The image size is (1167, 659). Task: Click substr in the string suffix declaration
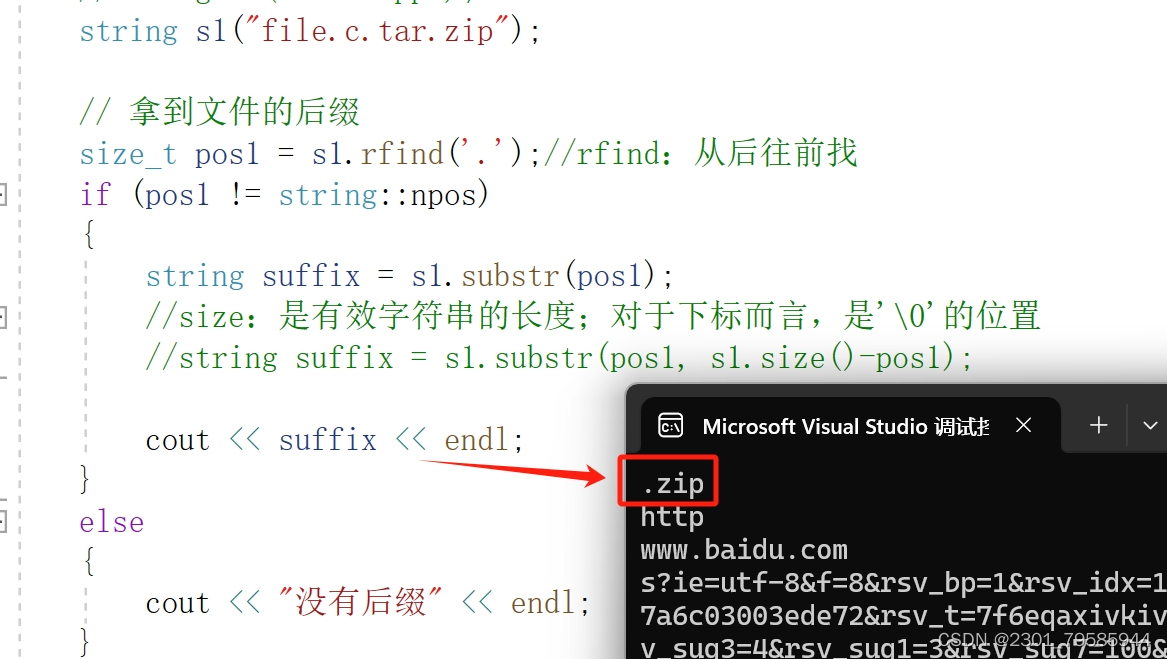coord(510,276)
